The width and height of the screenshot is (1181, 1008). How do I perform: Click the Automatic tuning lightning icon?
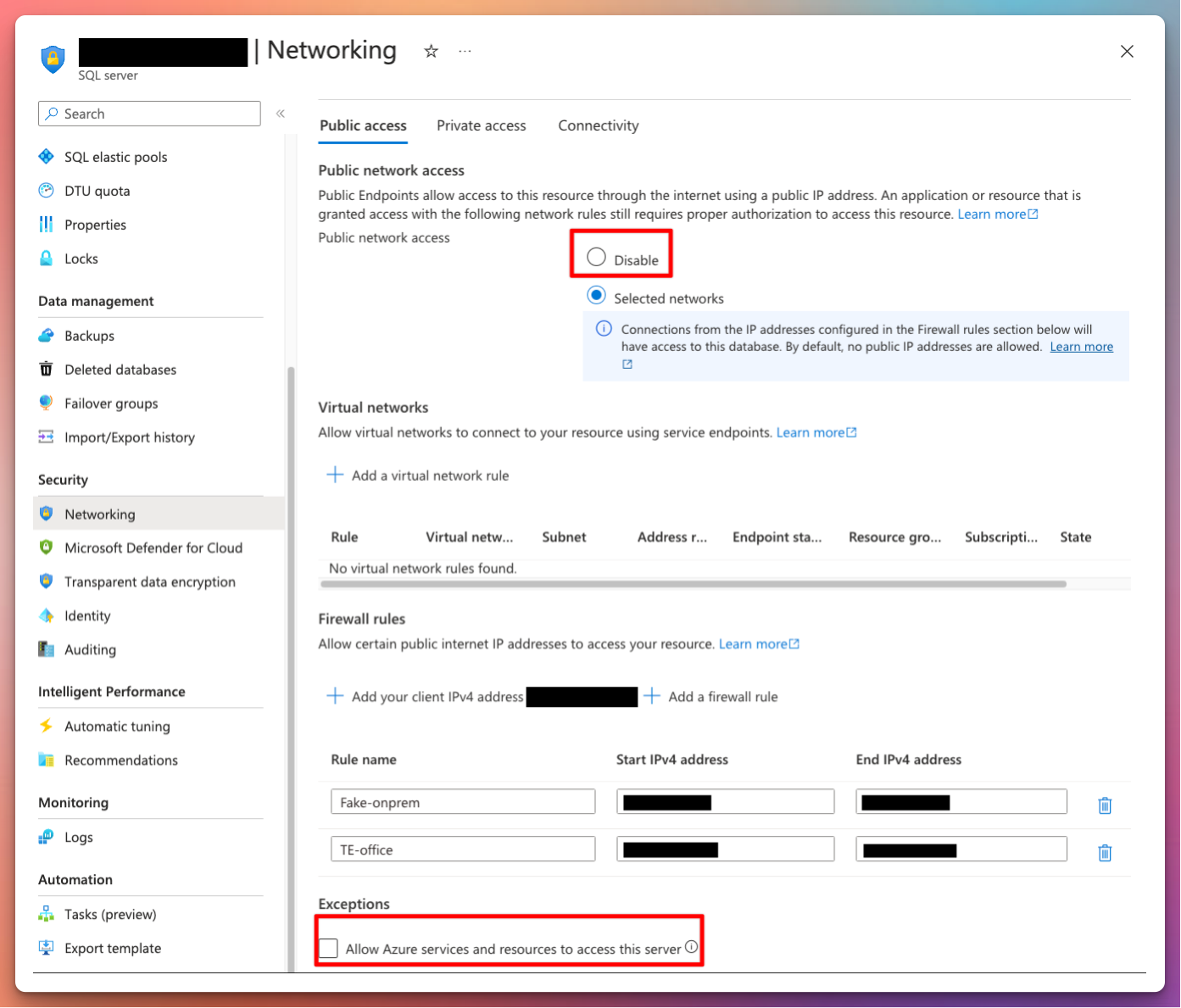coord(47,727)
